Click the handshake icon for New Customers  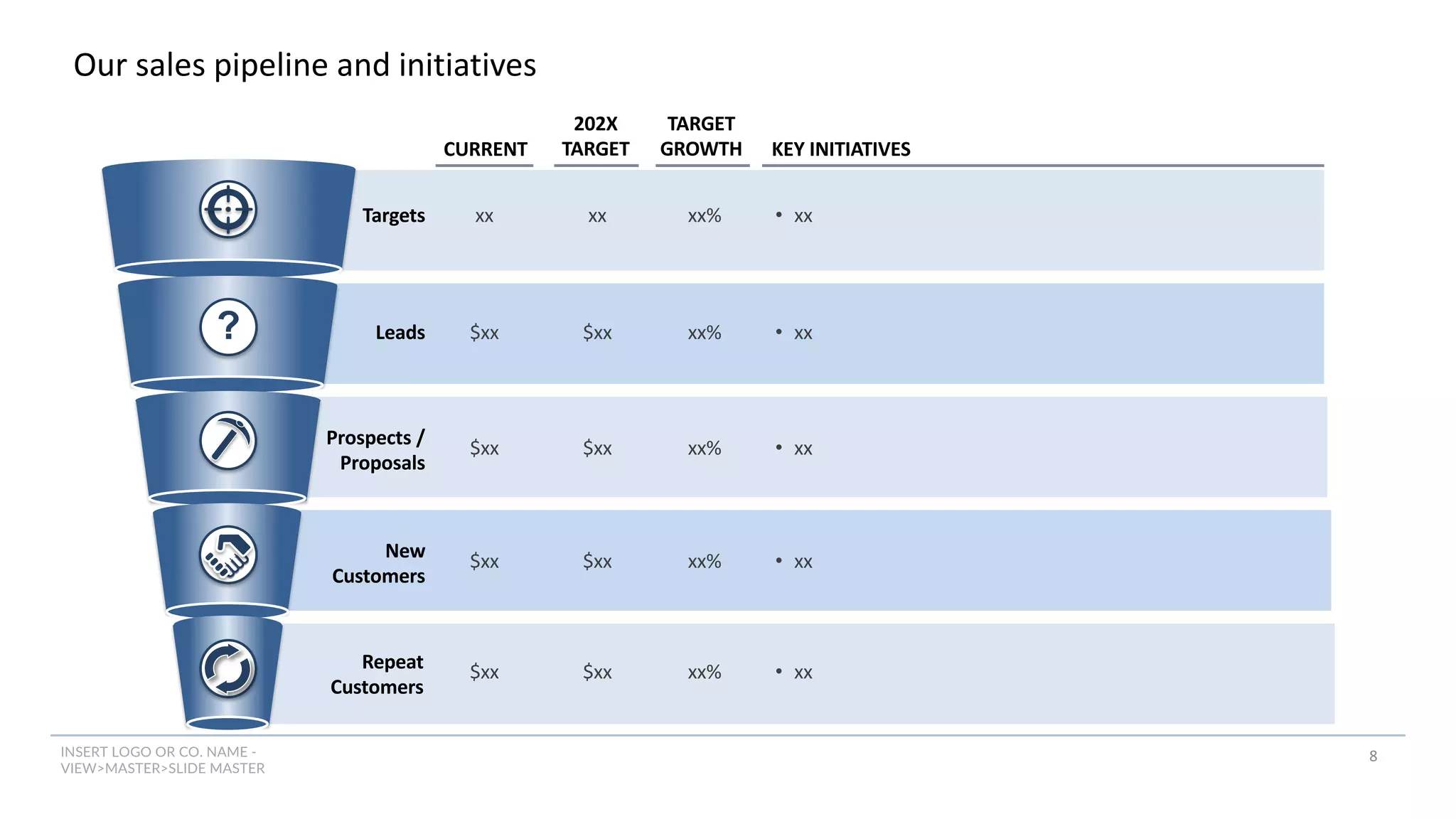[x=227, y=555]
